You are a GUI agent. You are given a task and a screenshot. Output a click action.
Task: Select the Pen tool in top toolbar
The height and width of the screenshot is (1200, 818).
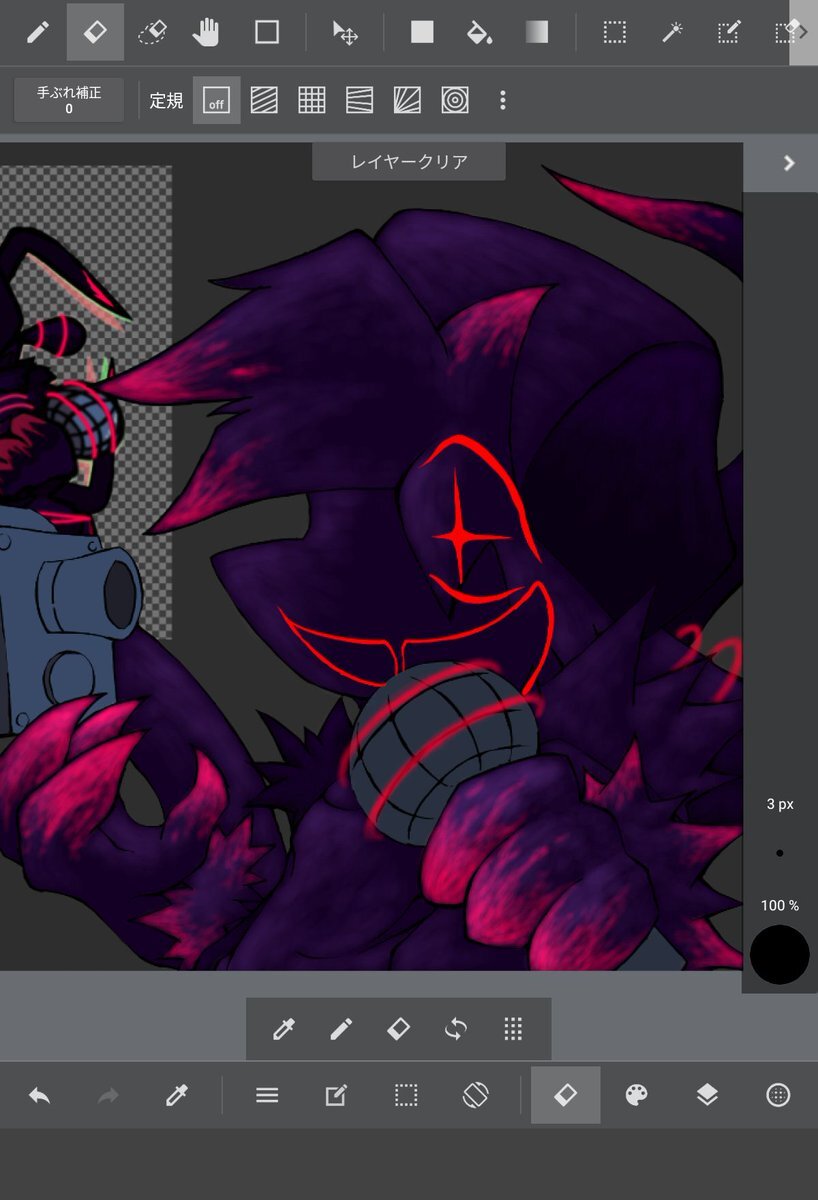(37, 32)
